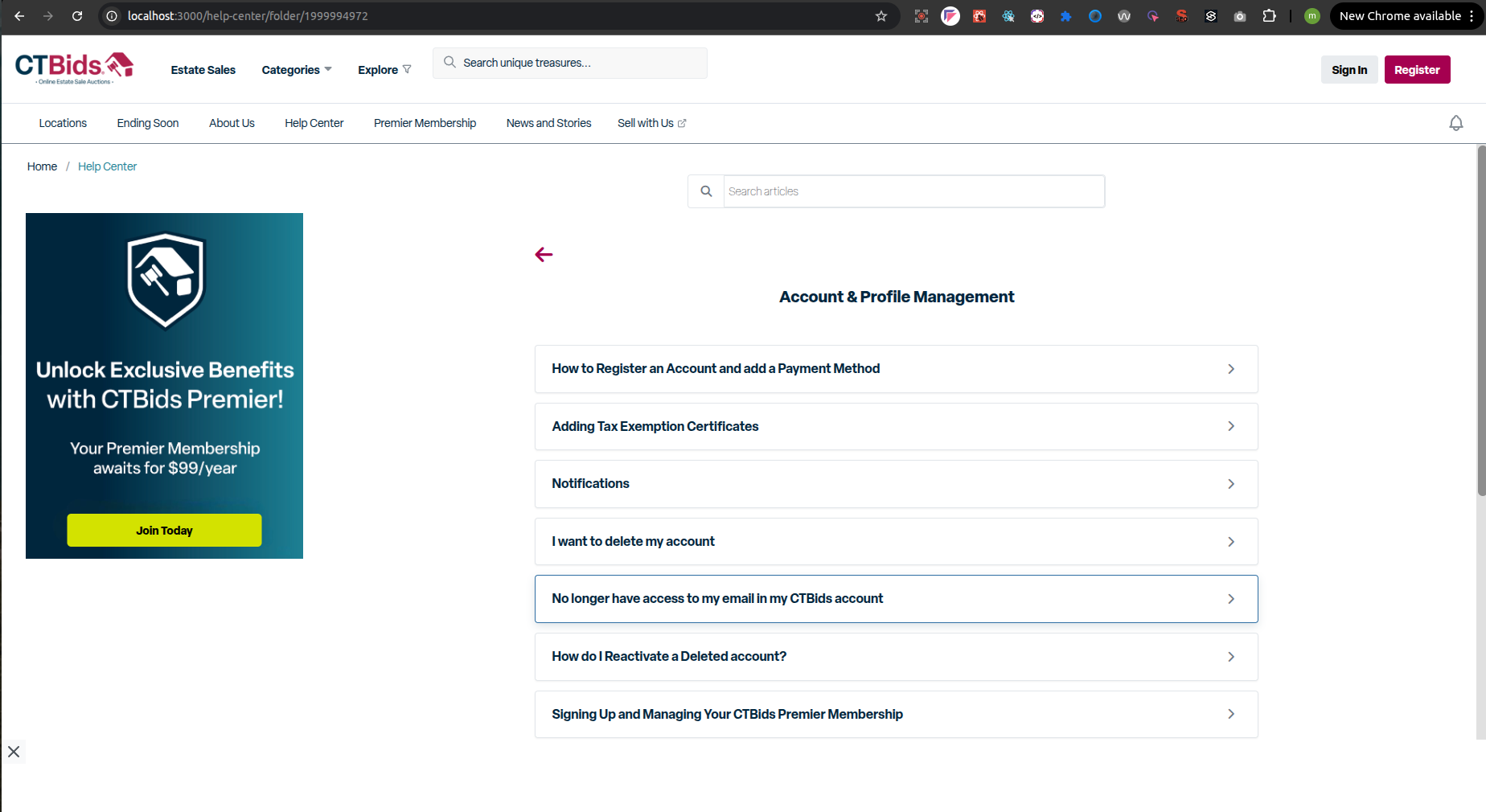Open the SEO extension icon
Screen dimensions: 1486x812
[1182, 16]
